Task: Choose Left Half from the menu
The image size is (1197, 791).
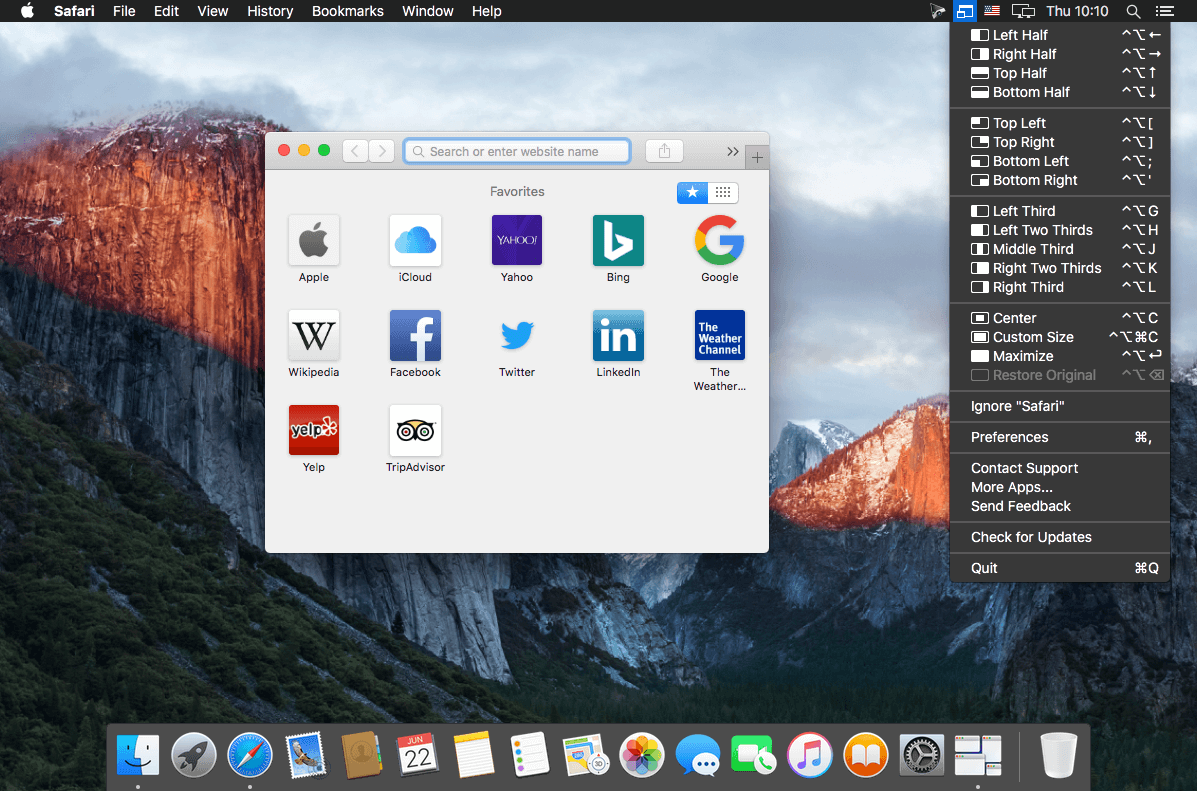Action: click(1060, 35)
